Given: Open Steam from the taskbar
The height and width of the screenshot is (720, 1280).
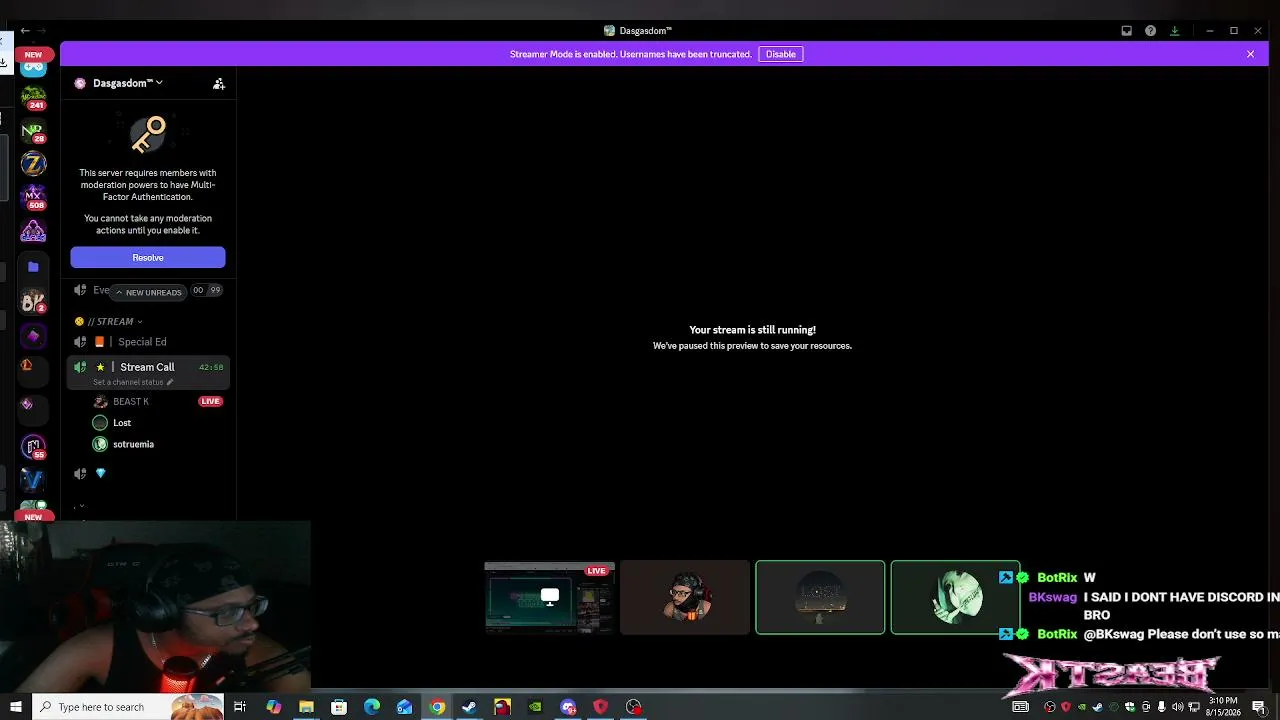Looking at the screenshot, I should point(469,707).
